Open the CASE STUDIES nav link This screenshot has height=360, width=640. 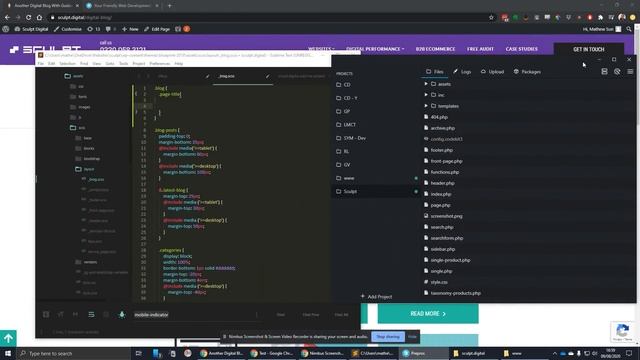click(x=522, y=49)
